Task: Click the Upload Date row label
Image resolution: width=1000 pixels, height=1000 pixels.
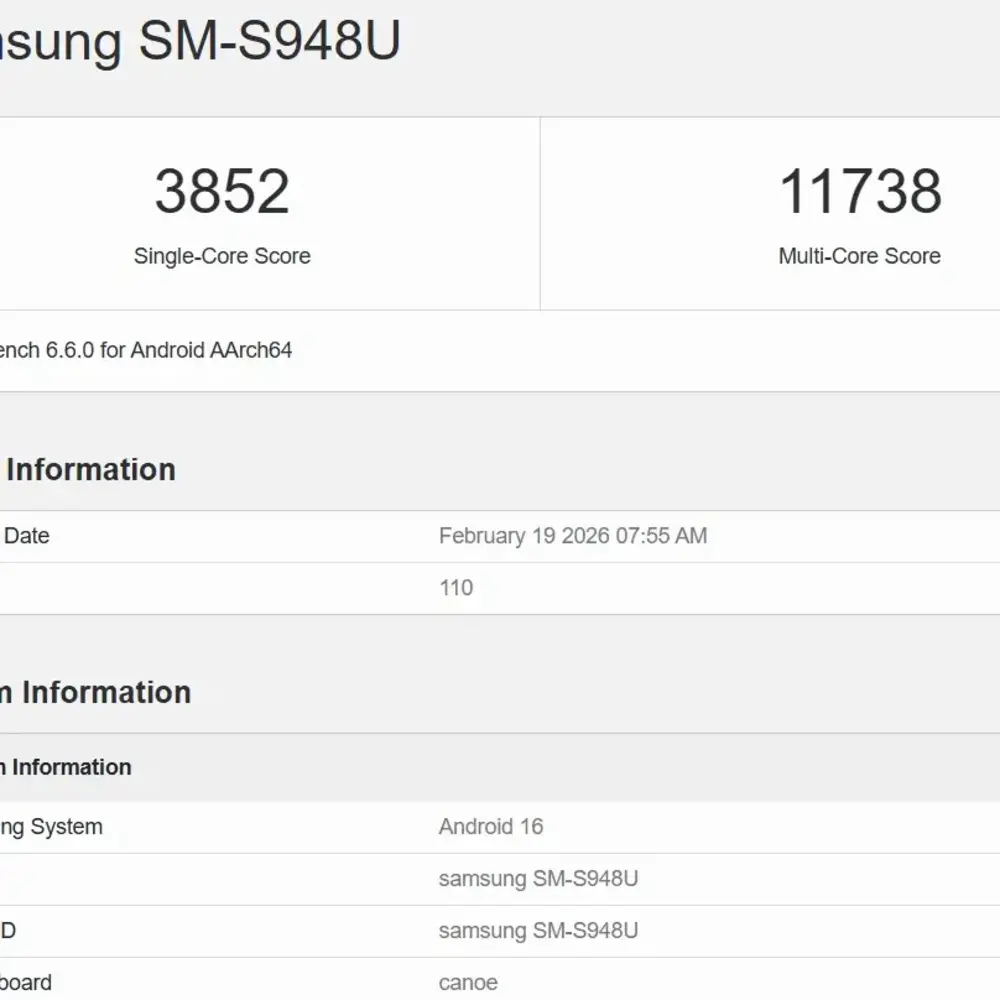Action: [26, 536]
